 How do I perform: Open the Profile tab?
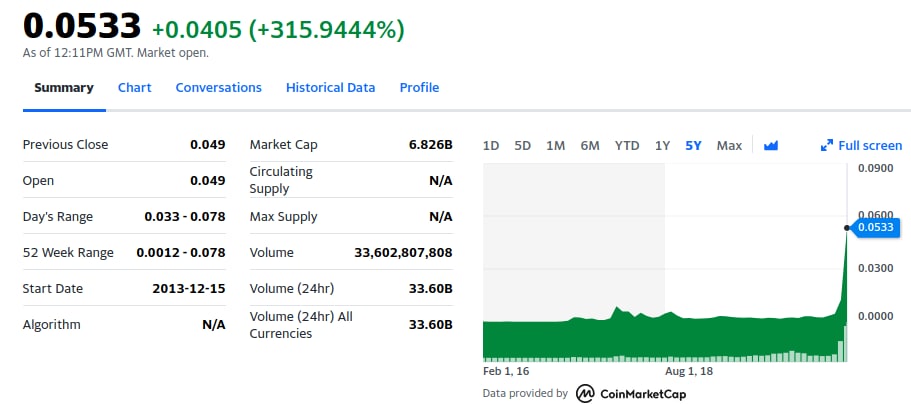click(x=419, y=88)
